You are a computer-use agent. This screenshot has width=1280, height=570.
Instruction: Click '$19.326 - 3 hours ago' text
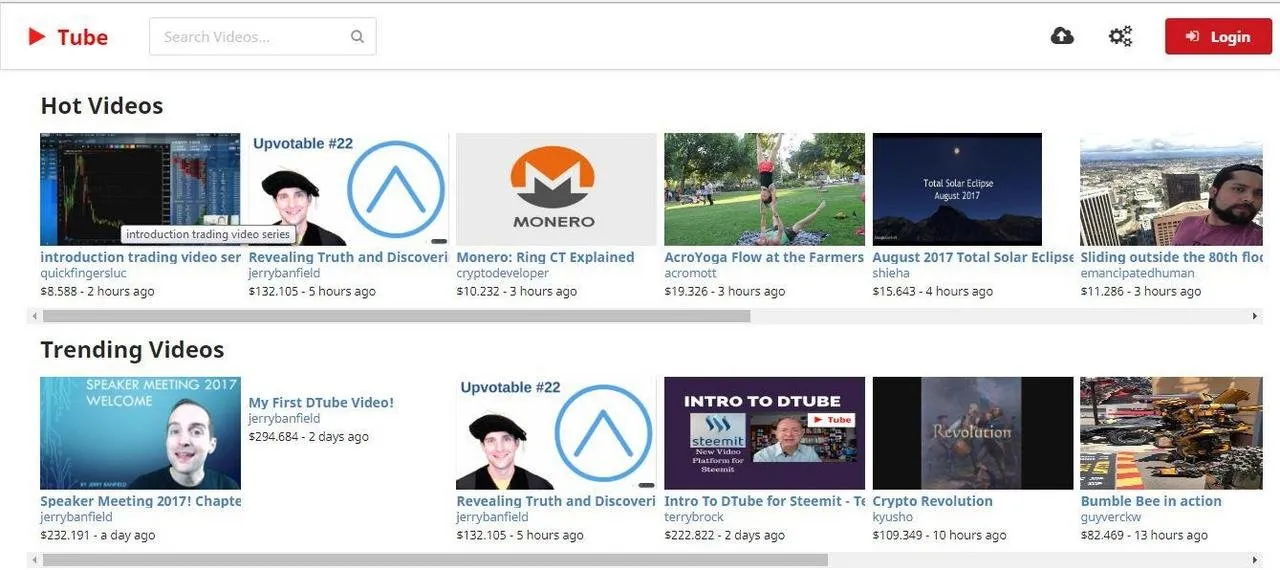[x=724, y=291]
